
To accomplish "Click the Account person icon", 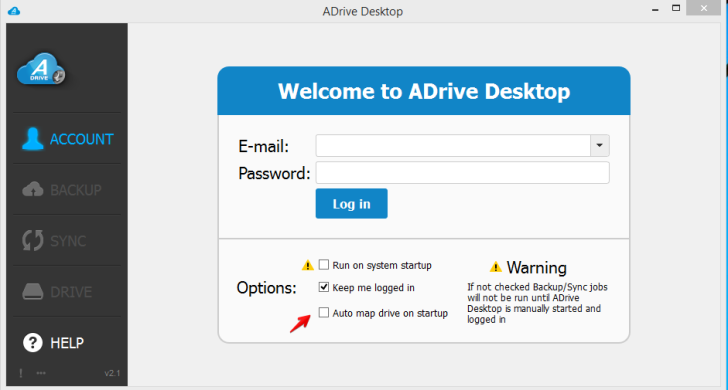I will [32, 139].
